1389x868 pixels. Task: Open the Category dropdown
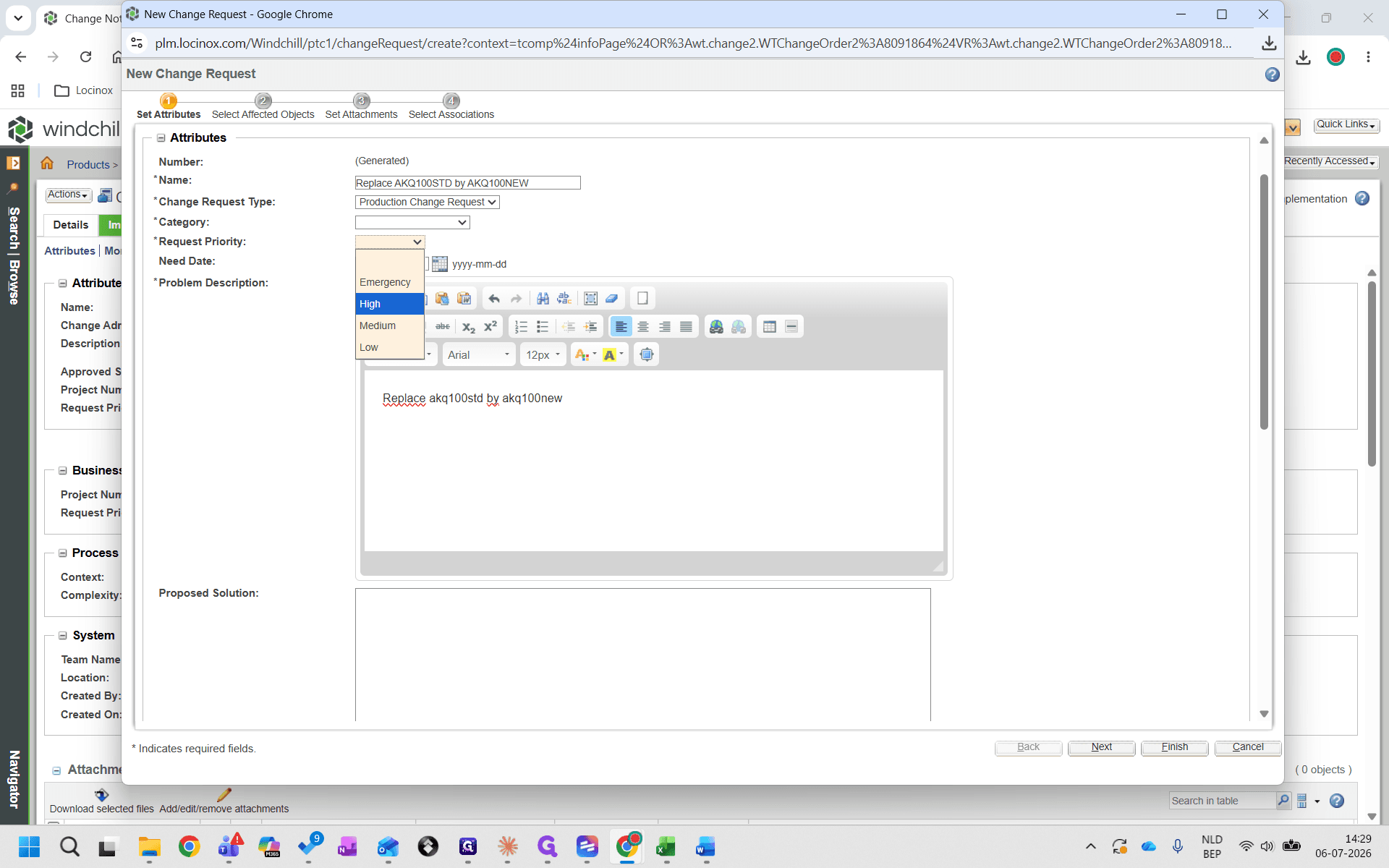[x=412, y=223]
